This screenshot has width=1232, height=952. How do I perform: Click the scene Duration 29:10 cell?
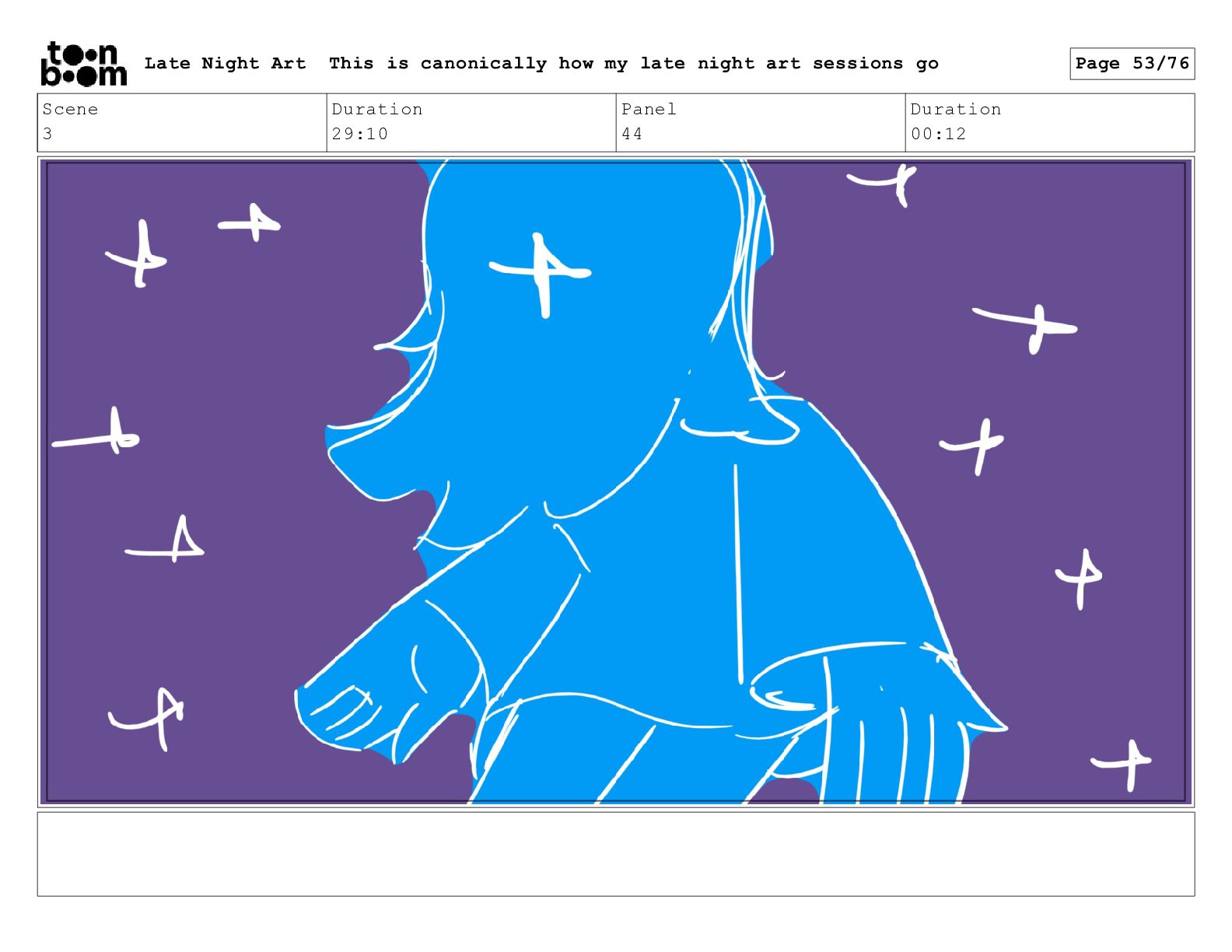471,122
